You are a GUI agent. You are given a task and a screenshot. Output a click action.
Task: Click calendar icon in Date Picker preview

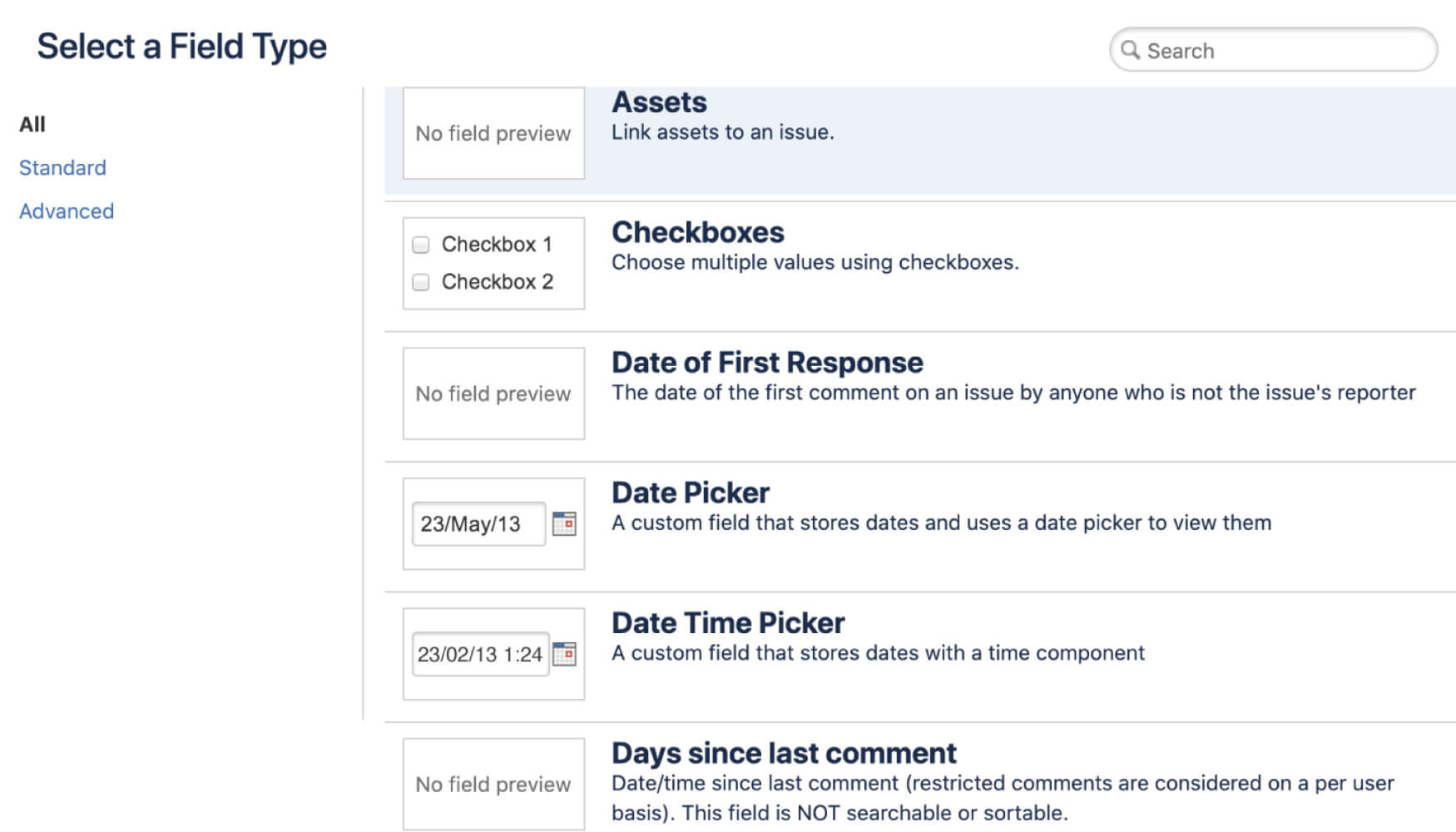pyautogui.click(x=564, y=523)
